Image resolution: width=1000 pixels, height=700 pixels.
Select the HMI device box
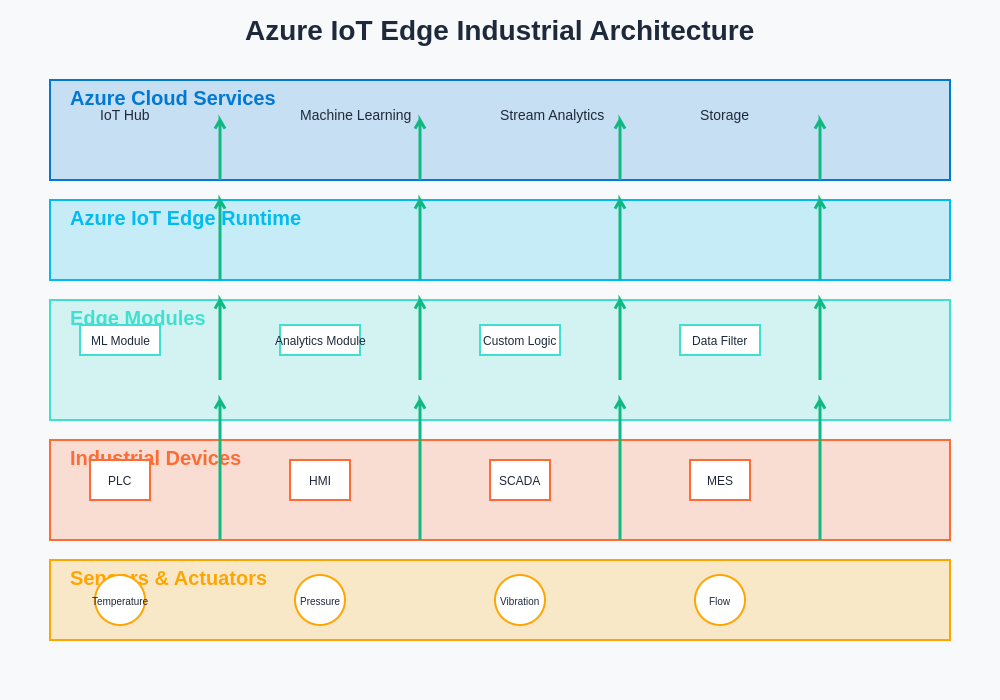coord(320,480)
